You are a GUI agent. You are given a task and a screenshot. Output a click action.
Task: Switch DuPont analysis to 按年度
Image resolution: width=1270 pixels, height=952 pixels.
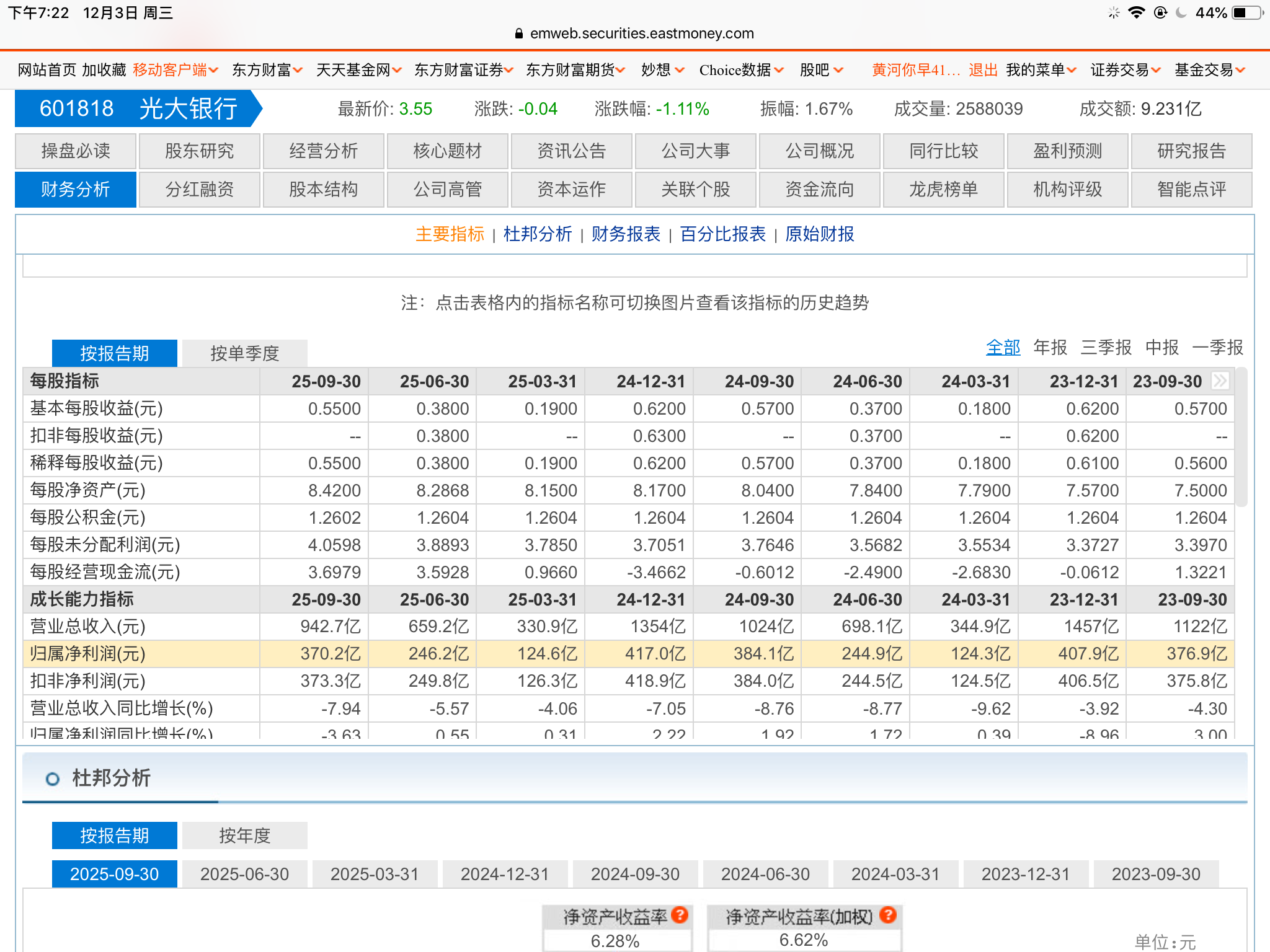tap(244, 835)
